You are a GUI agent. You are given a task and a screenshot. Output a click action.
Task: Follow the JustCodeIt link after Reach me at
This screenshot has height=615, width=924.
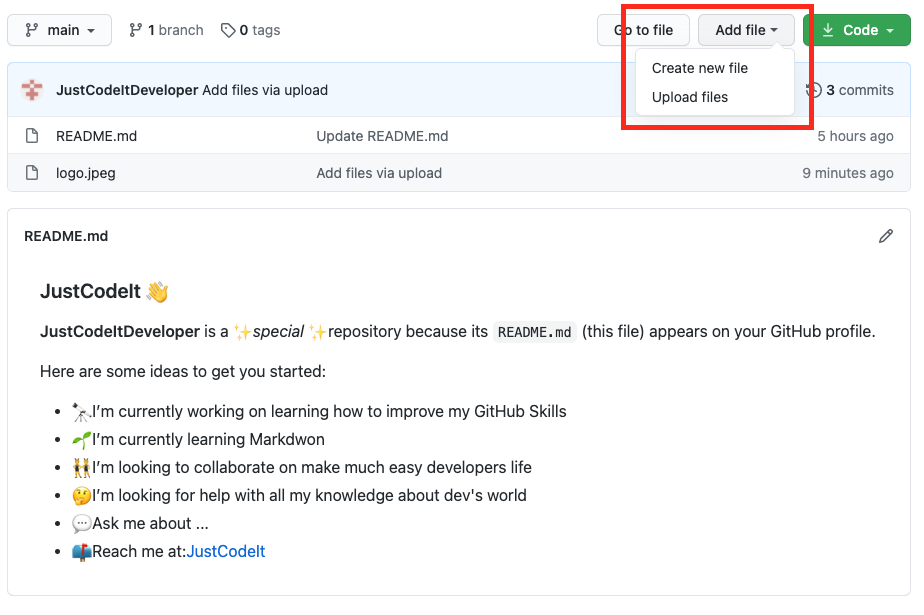(226, 551)
